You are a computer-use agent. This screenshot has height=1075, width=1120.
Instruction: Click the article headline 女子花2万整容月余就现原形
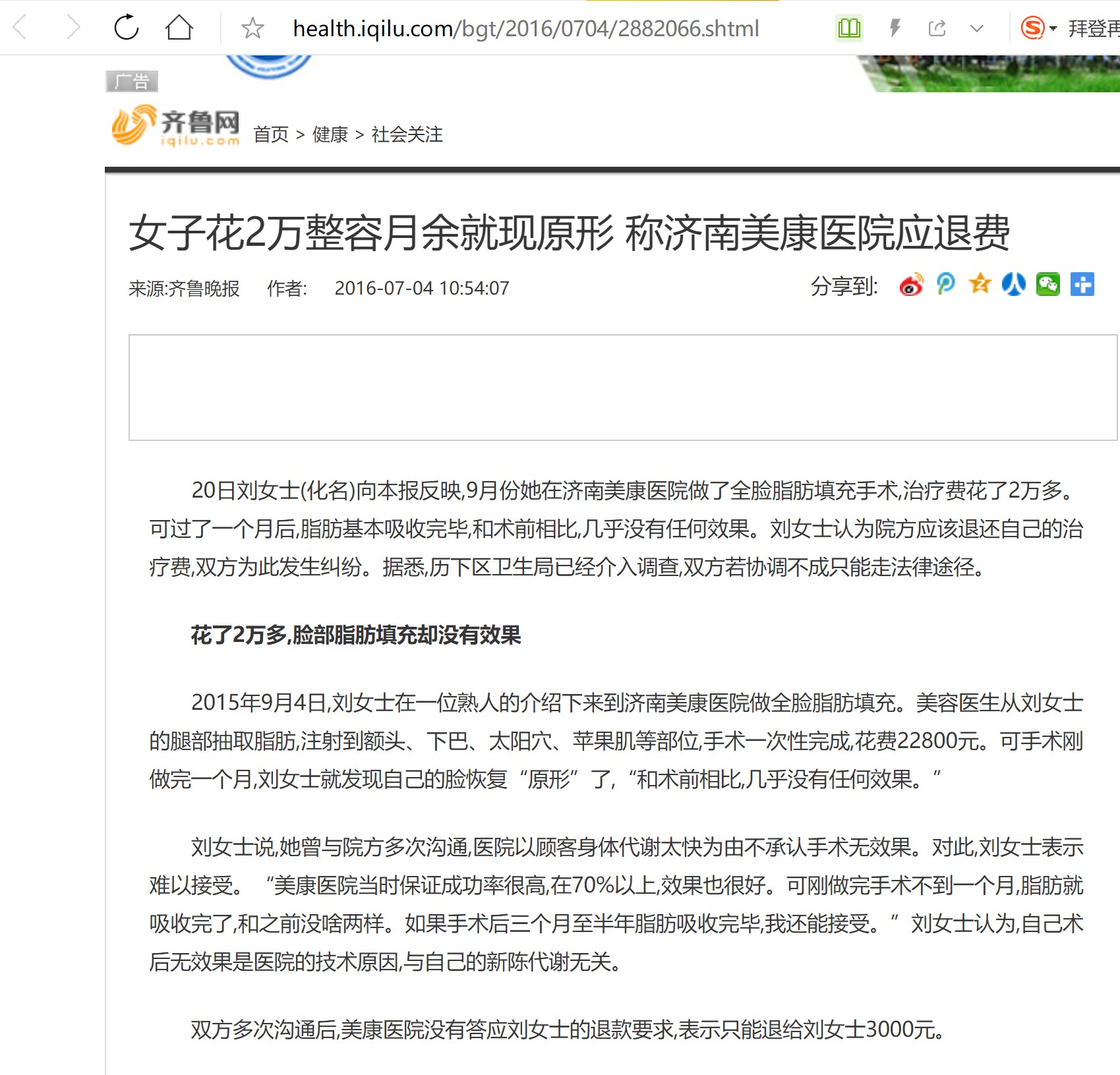(371, 233)
